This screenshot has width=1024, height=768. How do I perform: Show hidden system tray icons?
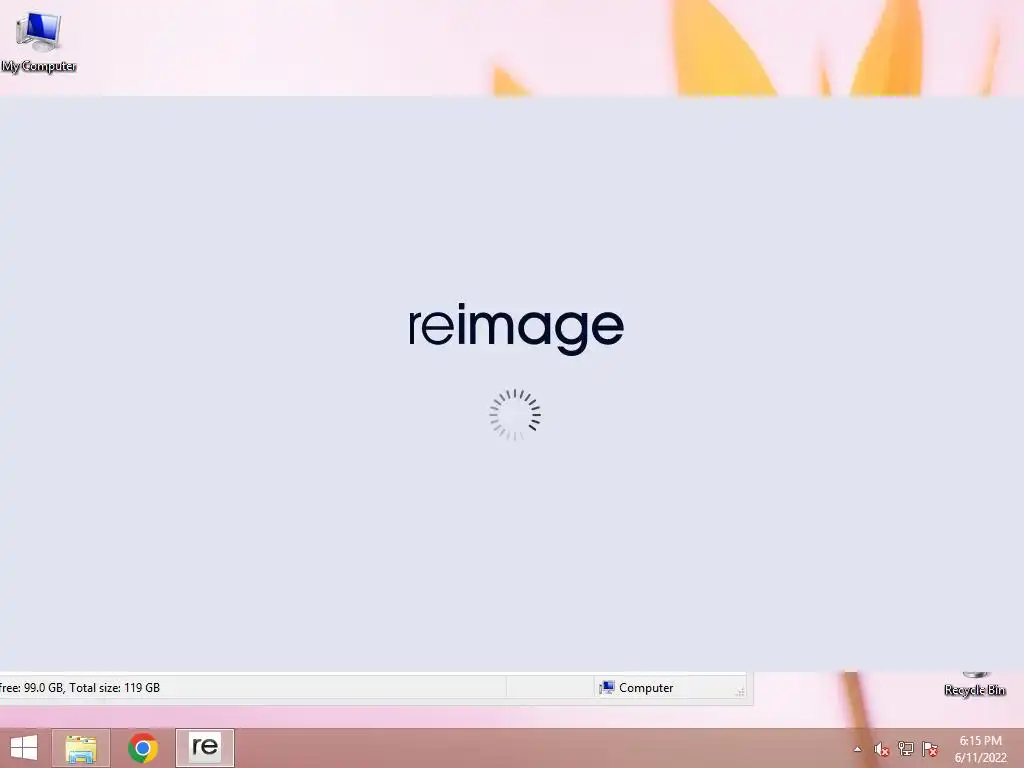click(x=857, y=749)
